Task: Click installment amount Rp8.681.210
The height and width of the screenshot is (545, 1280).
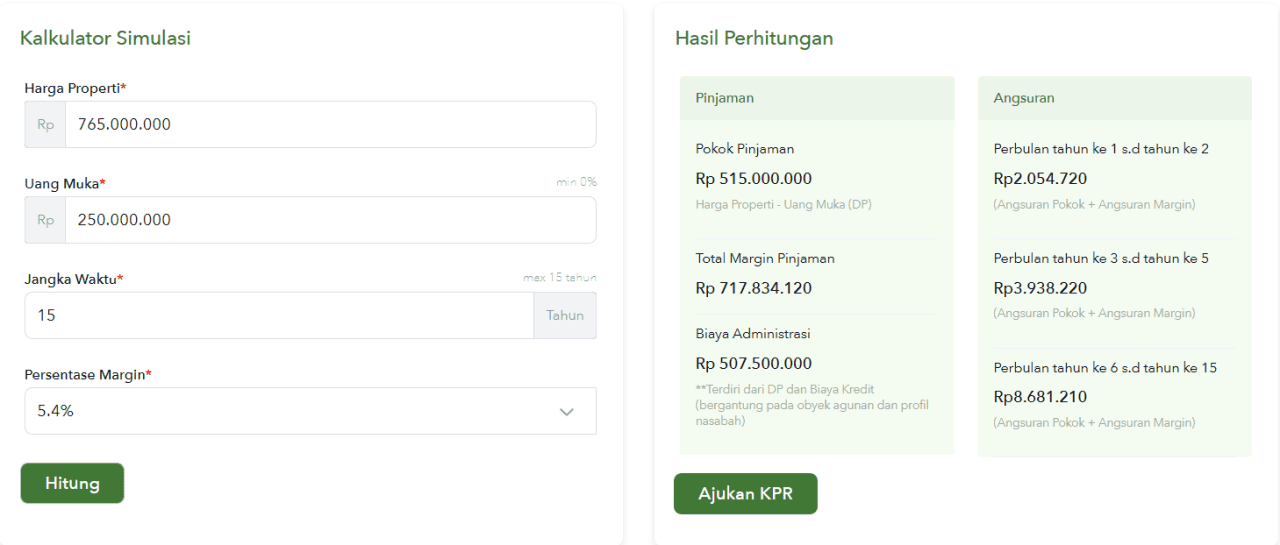Action: [x=1040, y=397]
